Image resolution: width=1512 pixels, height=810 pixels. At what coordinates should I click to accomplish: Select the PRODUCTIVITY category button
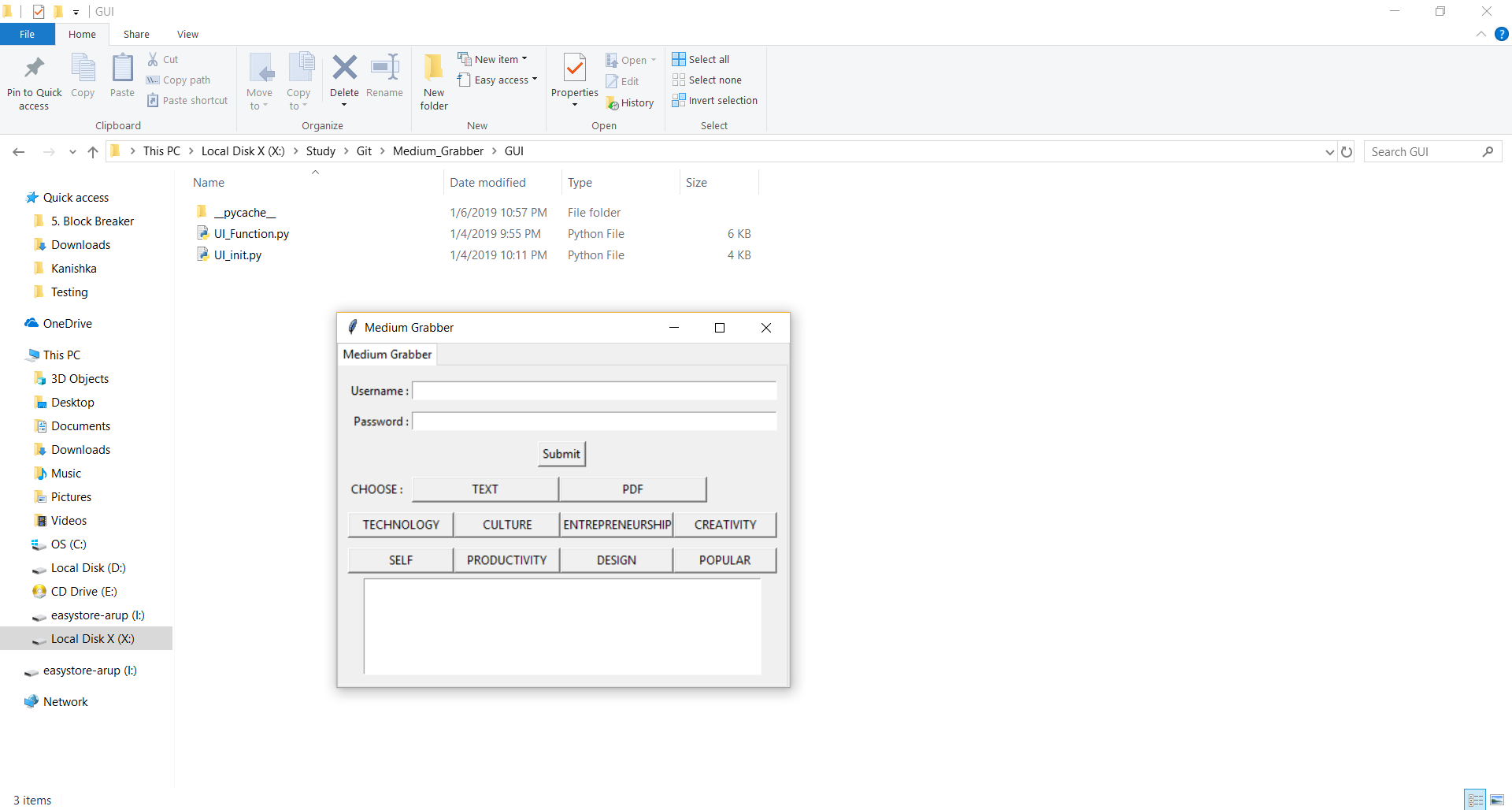click(507, 560)
